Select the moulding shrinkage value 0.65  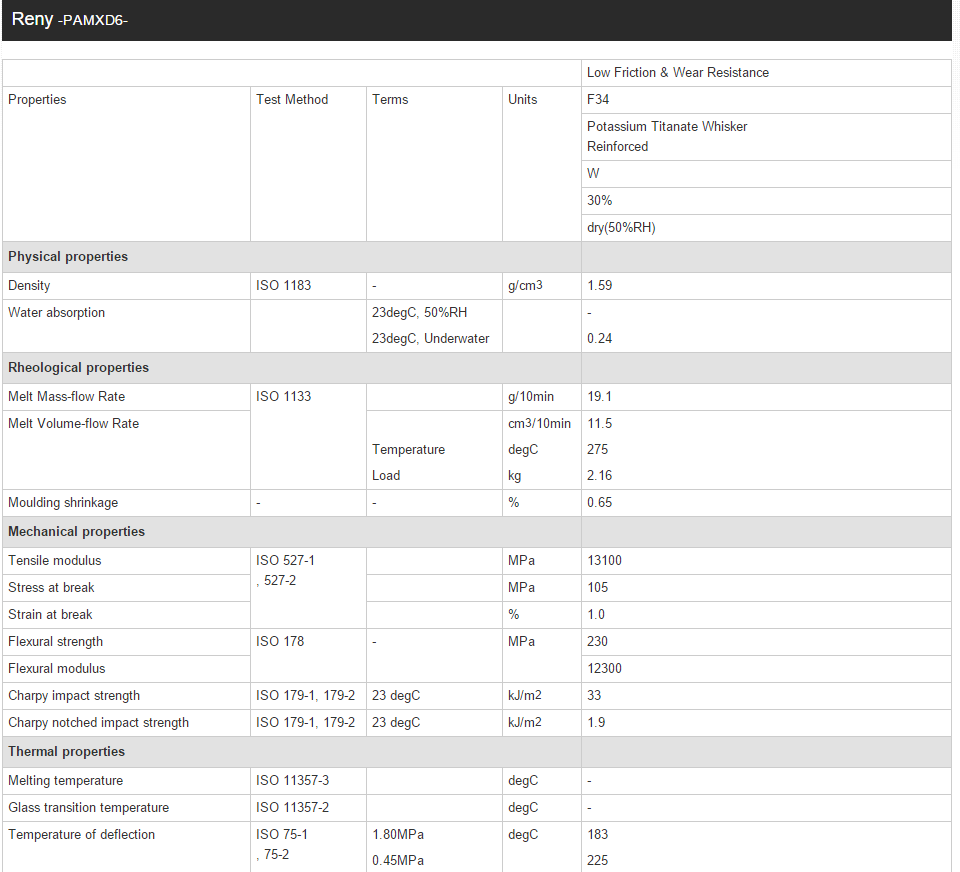(599, 502)
